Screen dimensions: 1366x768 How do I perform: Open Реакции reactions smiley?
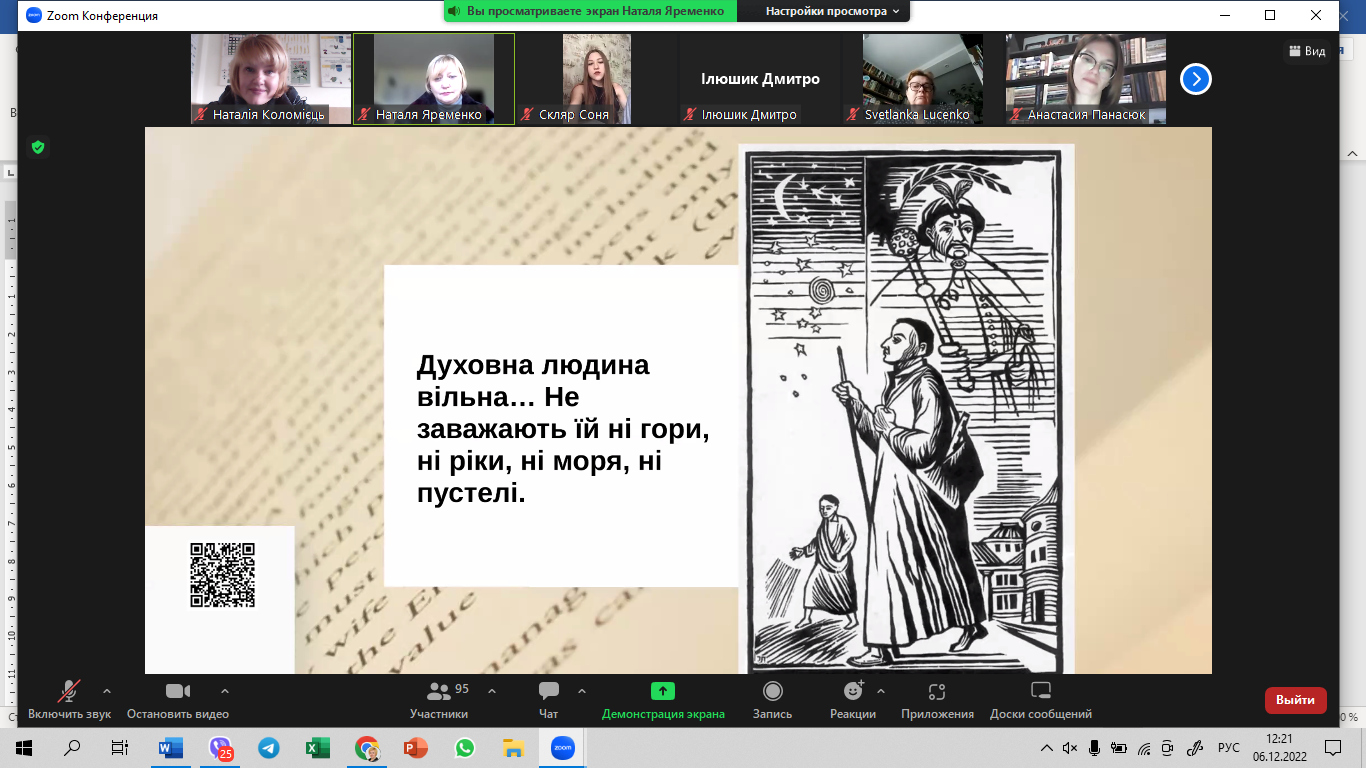[853, 691]
